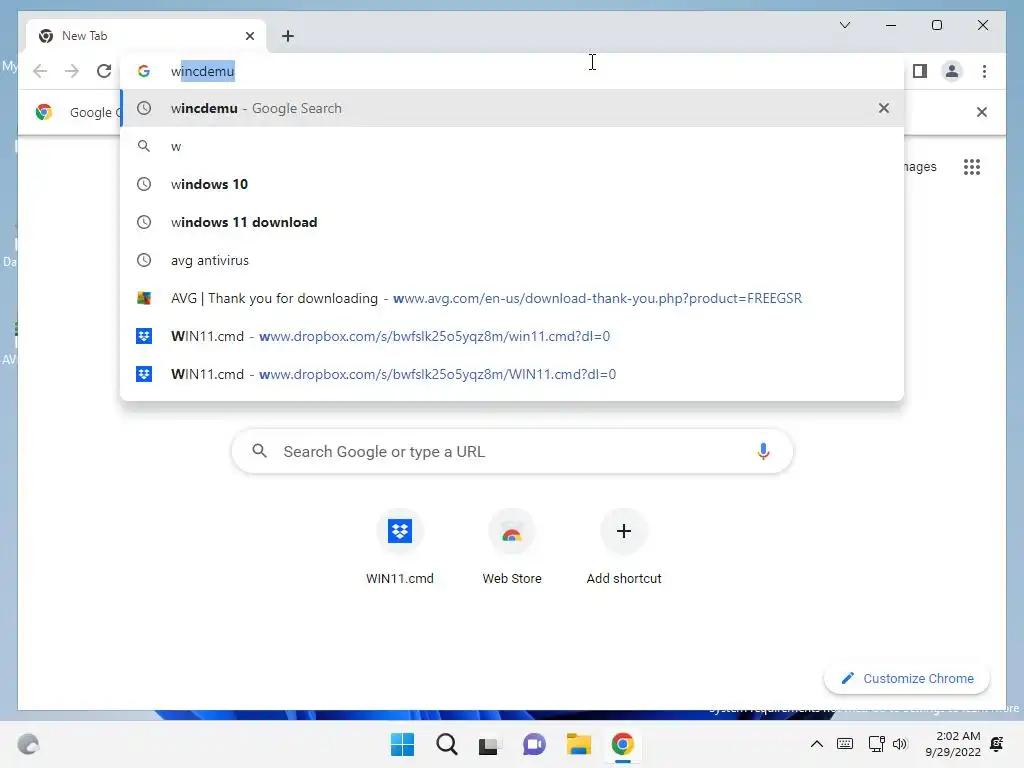This screenshot has height=768, width=1024.
Task: Open network settings from the tray
Action: [876, 744]
